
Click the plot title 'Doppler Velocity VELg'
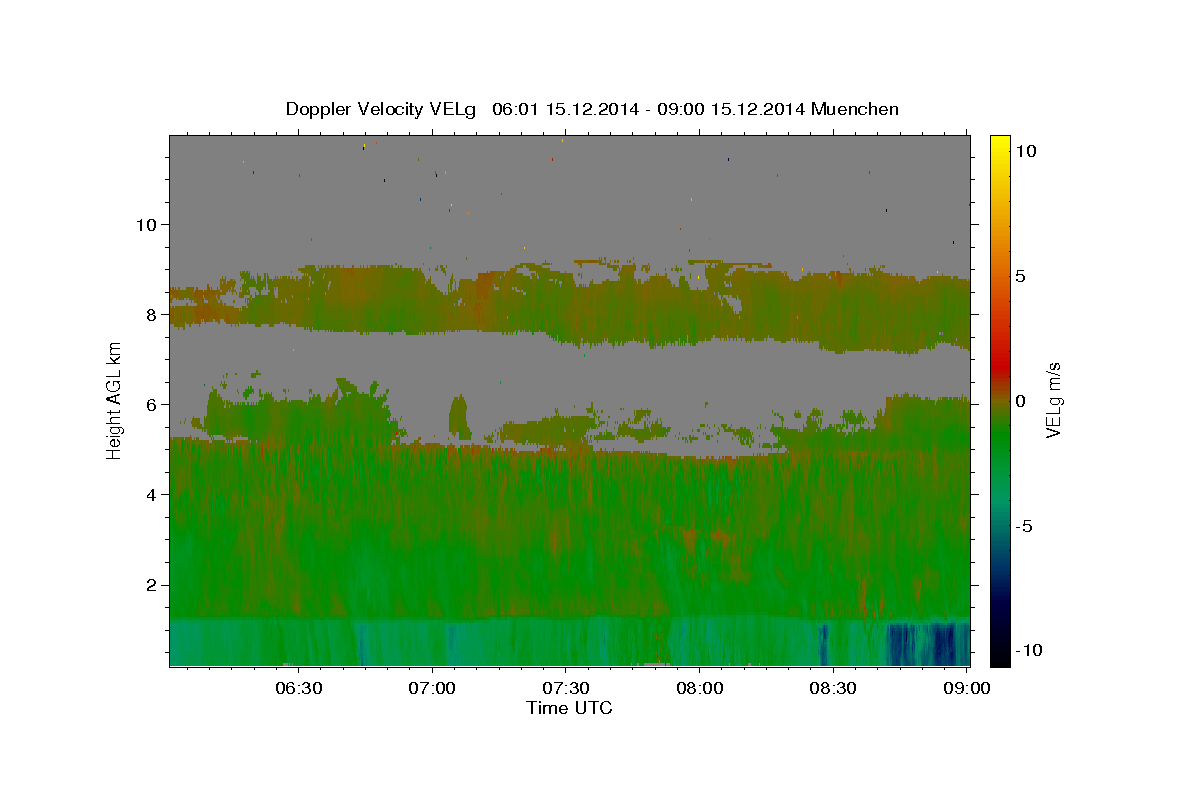tap(380, 109)
